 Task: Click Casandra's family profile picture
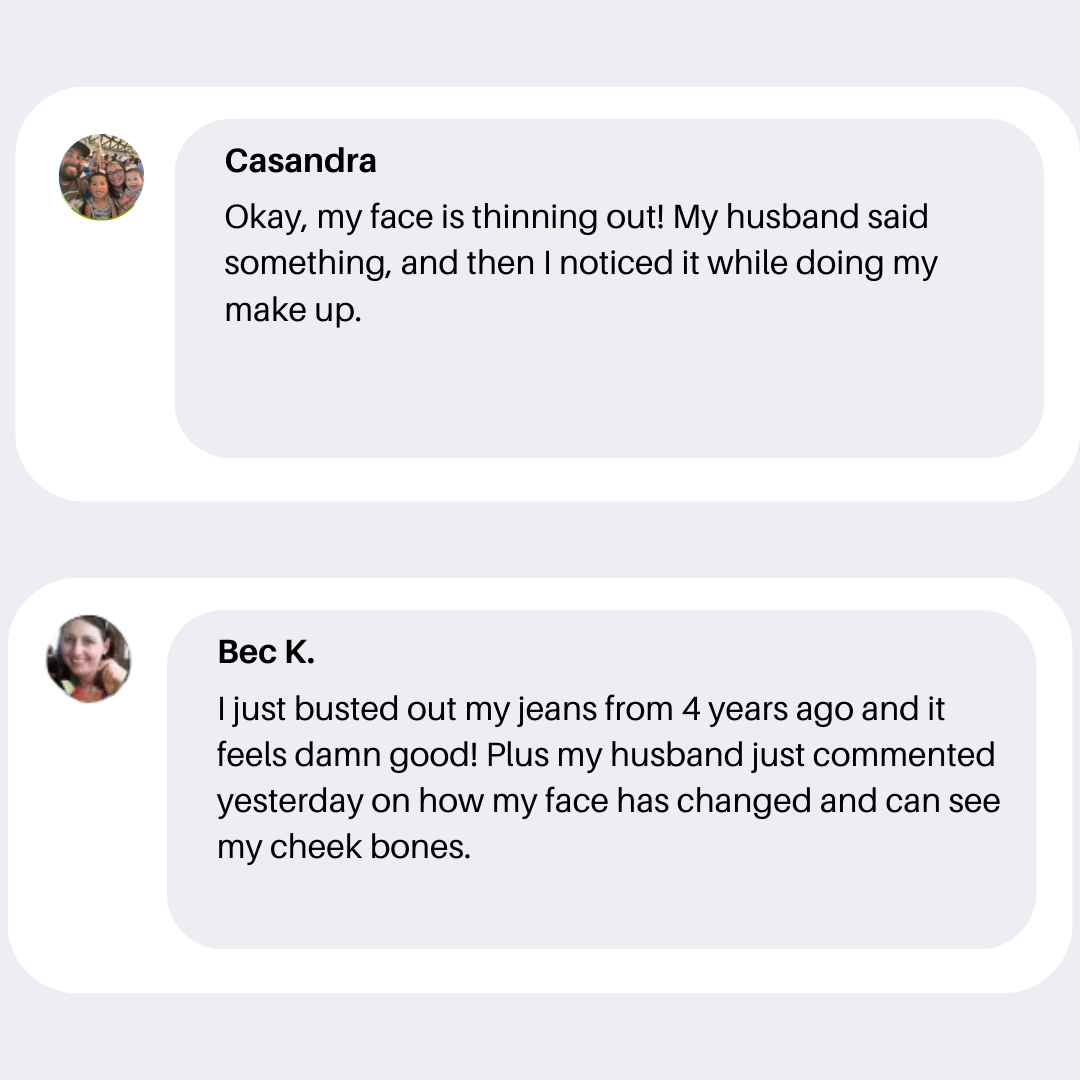click(x=101, y=177)
